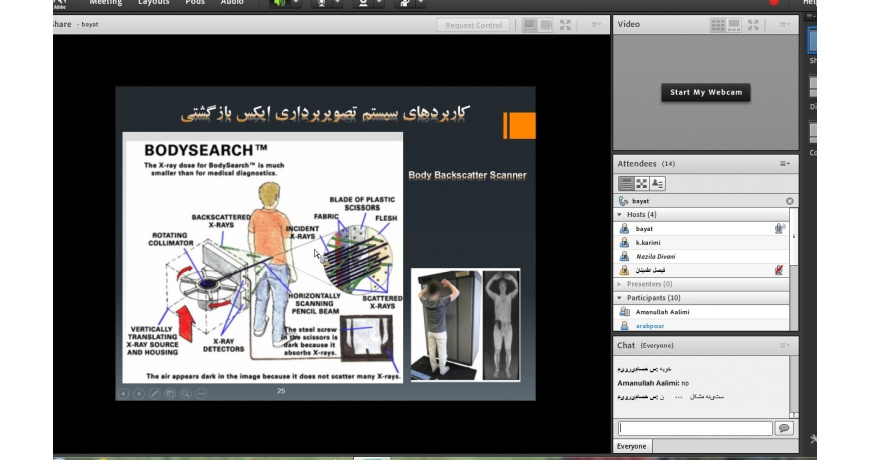Click the muted microphone icon in Hosts list
Screen dimensions: 870x460
780,270
